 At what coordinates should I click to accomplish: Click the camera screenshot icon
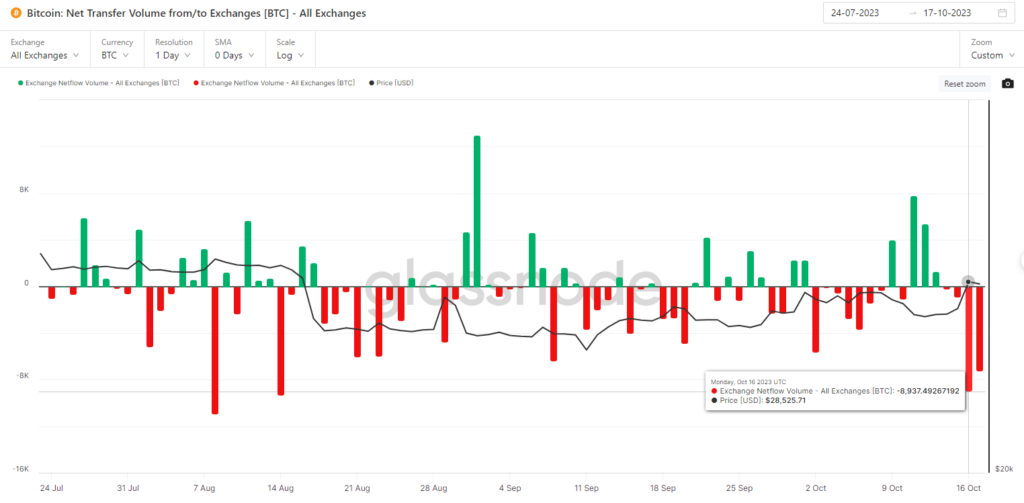(x=1008, y=84)
